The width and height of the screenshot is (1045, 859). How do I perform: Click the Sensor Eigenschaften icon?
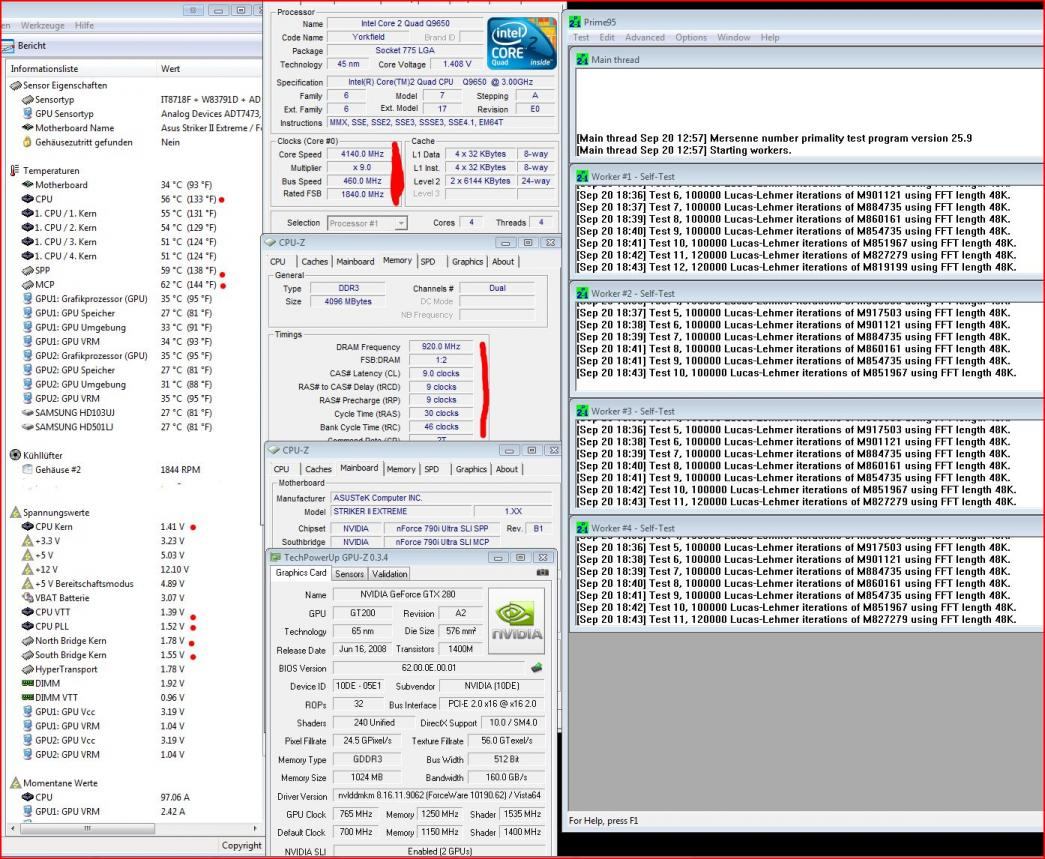click(15, 85)
